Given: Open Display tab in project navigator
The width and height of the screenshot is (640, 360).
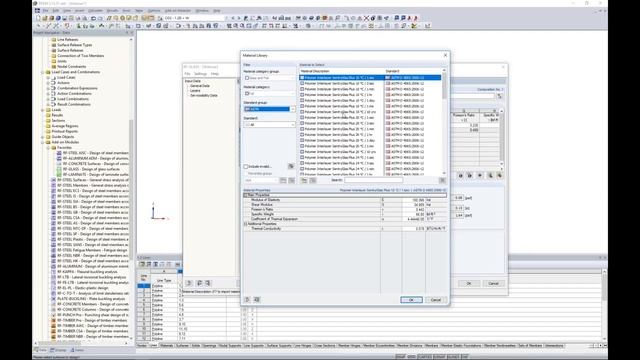Looking at the screenshot, I should point(58,350).
